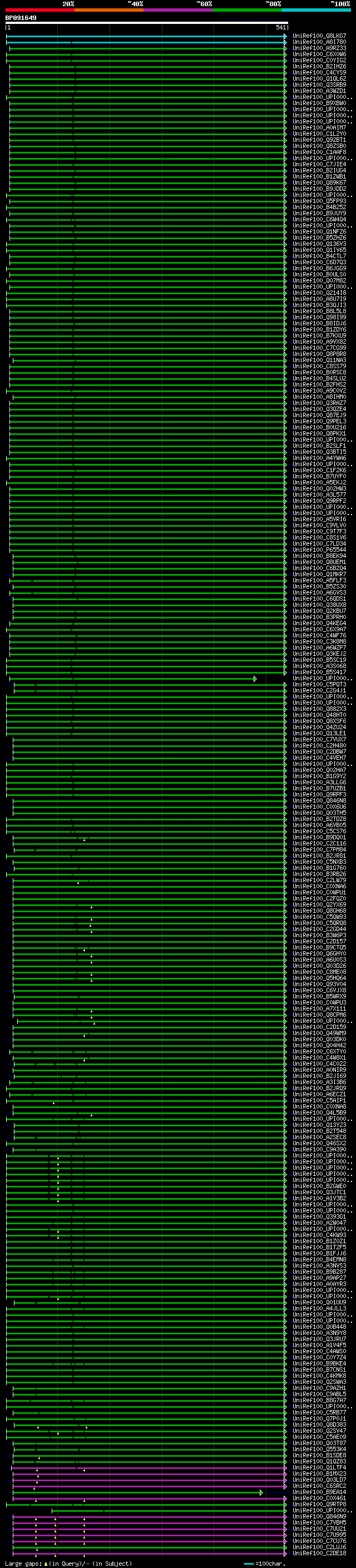Click the label UniRef100_Q3SRB9
Image resolution: width=356 pixels, height=1568 pixels.
pyautogui.click(x=319, y=85)
